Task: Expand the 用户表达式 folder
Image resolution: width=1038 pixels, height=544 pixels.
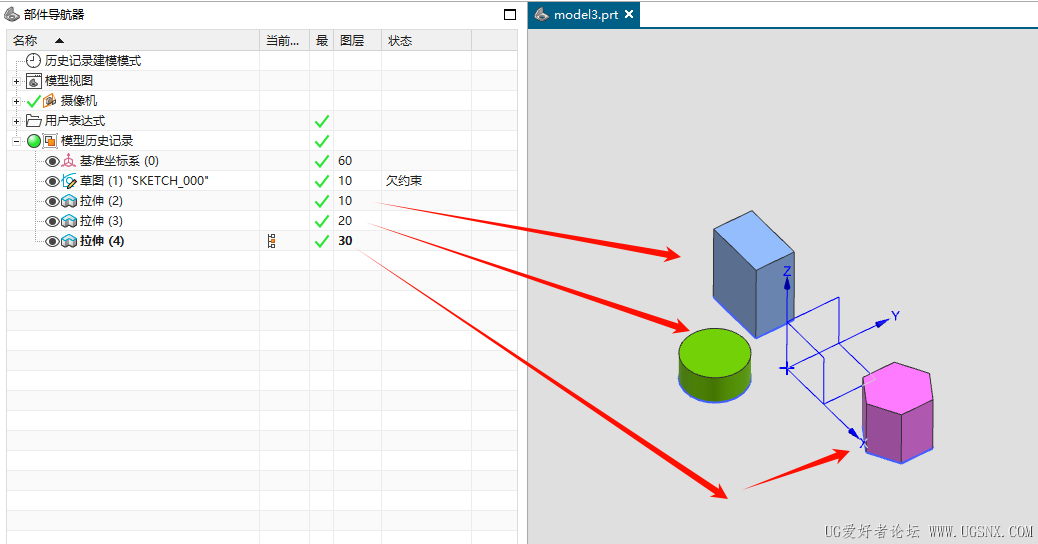Action: [17, 121]
